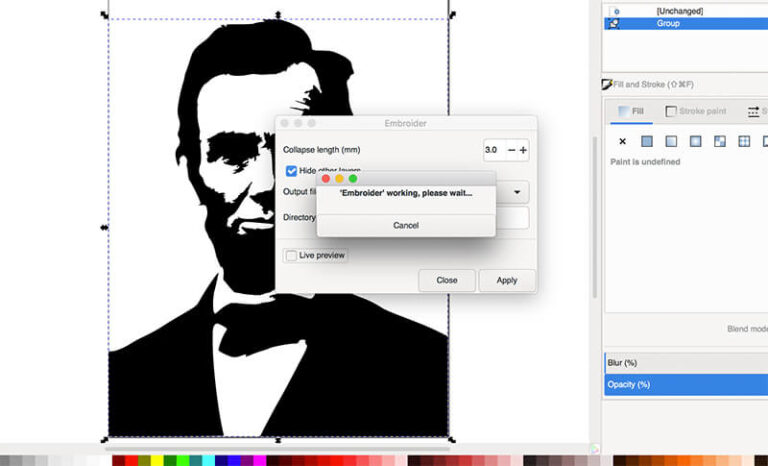Click Close in the Embroider dialog
768x466 pixels.
coord(447,280)
